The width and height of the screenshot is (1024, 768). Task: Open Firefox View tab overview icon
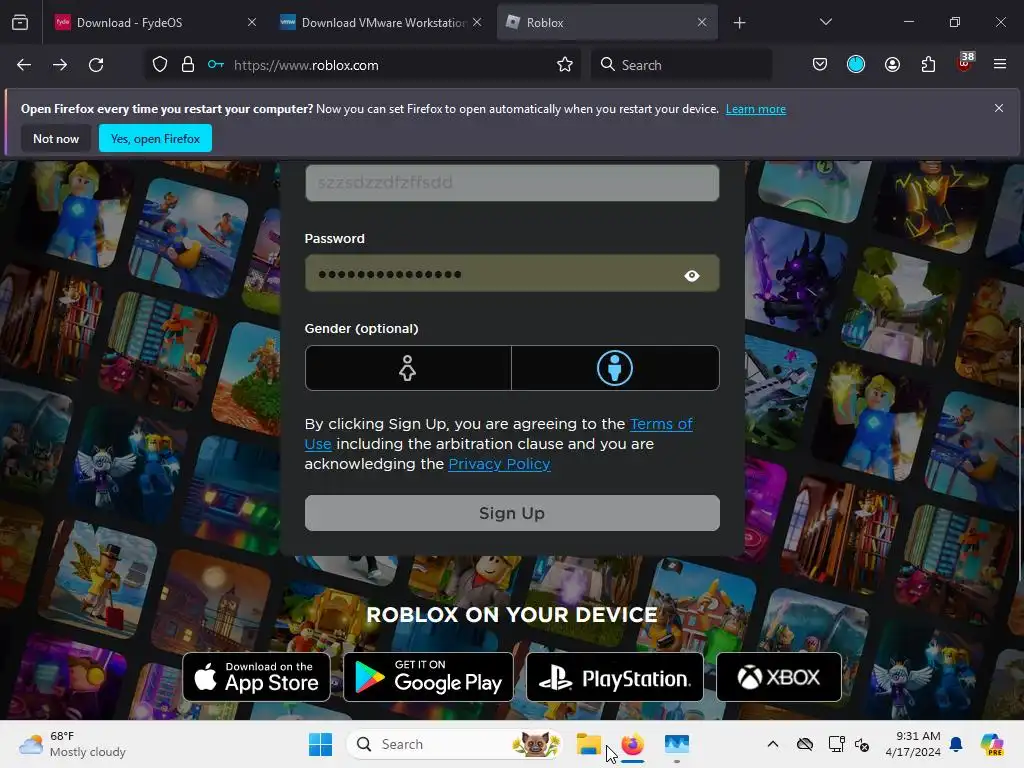20,23
